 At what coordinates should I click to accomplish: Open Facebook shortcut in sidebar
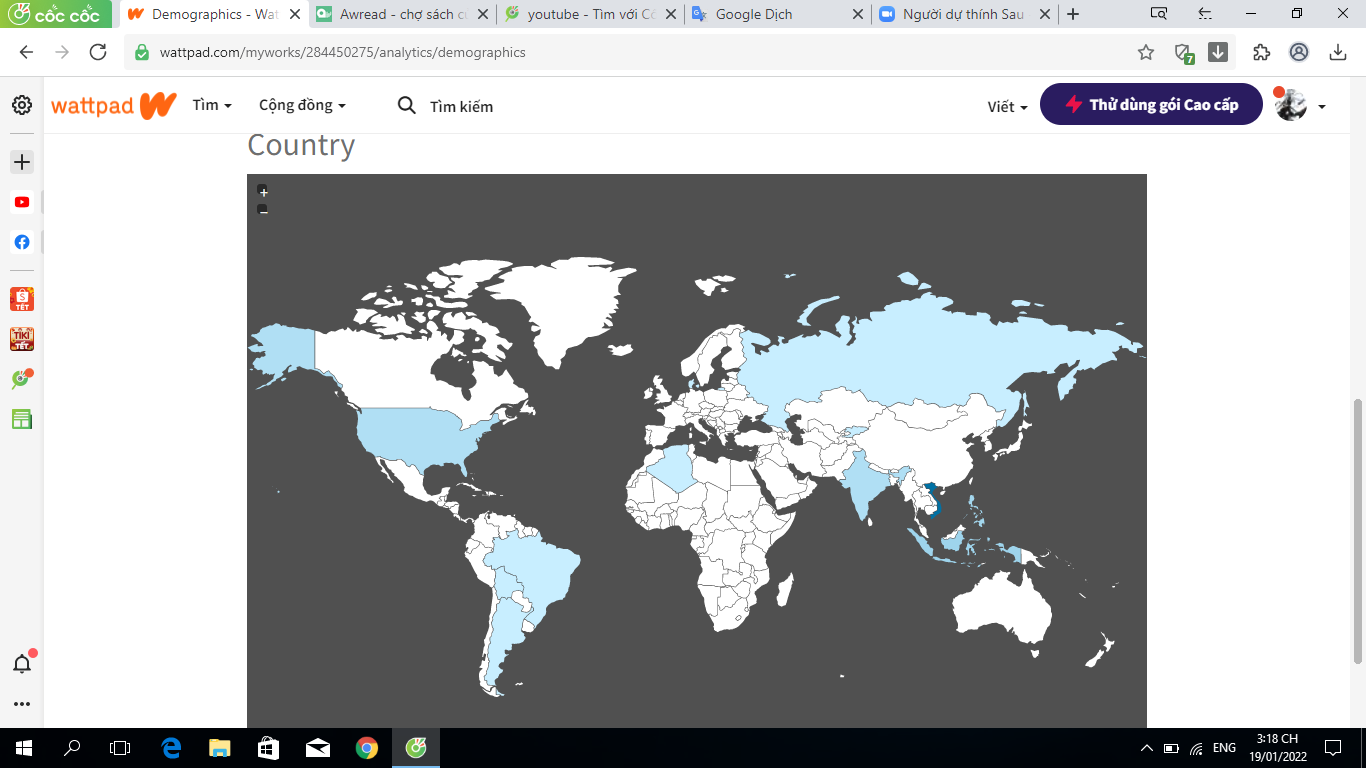pos(22,242)
